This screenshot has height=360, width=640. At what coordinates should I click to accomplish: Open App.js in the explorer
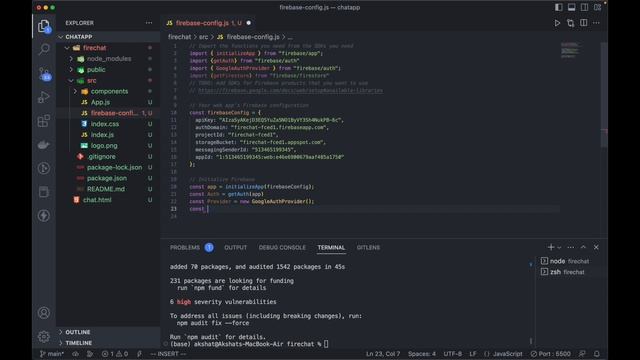(x=109, y=102)
